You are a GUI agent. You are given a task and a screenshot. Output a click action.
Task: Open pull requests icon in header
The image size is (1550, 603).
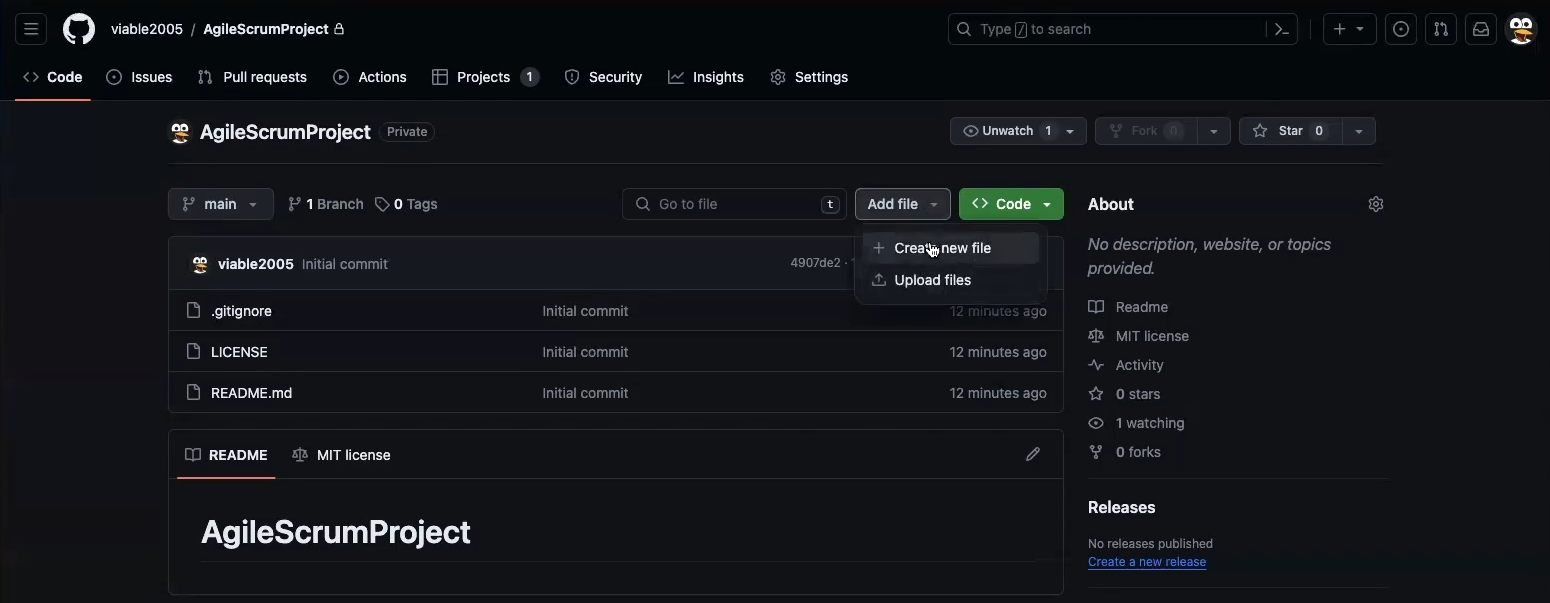[1441, 29]
